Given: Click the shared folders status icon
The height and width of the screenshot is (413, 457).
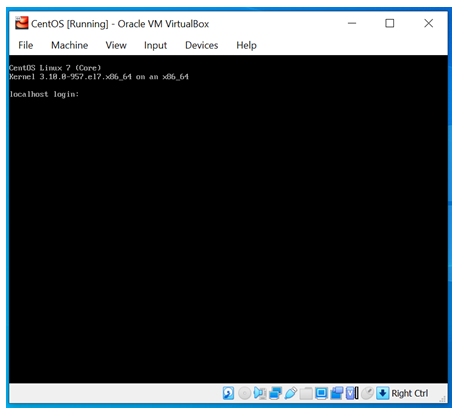Looking at the screenshot, I should click(306, 393).
